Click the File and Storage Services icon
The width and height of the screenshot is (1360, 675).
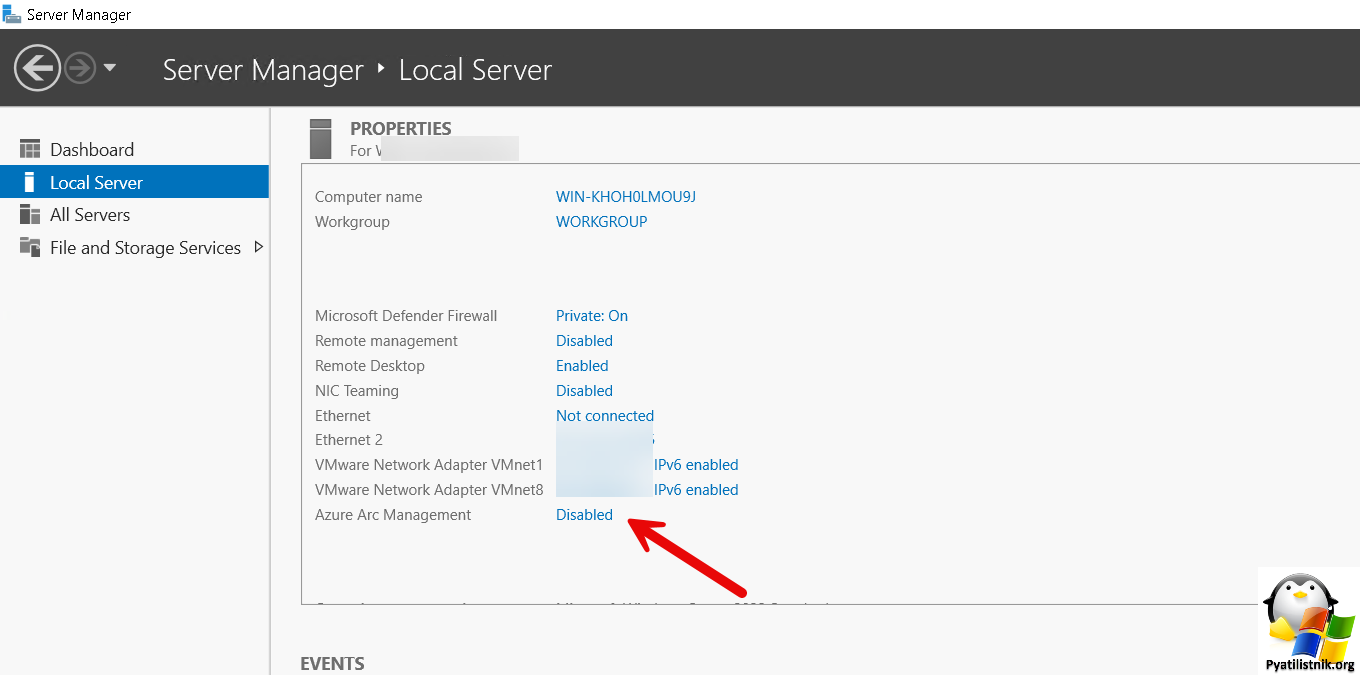pyautogui.click(x=30, y=248)
